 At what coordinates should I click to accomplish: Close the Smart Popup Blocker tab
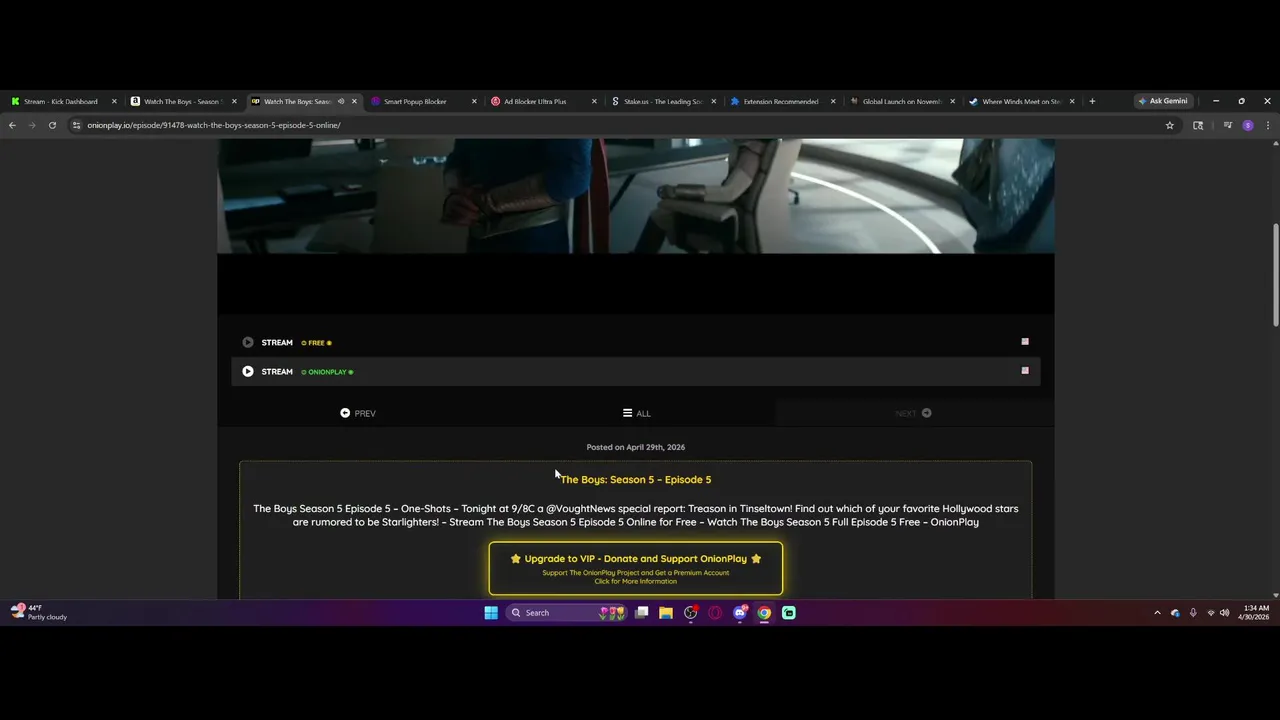(474, 101)
